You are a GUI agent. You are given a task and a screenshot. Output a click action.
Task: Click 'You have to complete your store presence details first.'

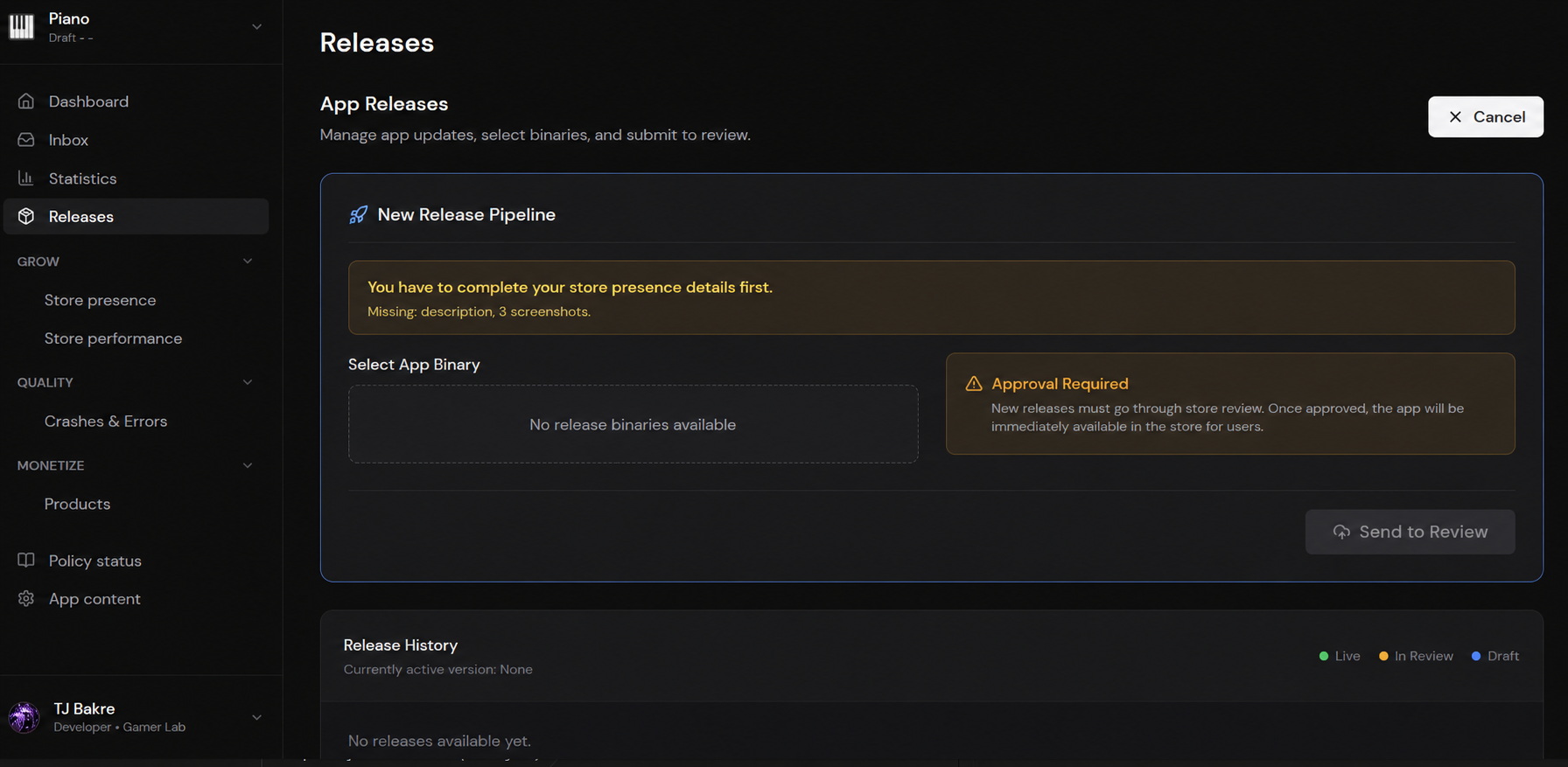click(570, 287)
